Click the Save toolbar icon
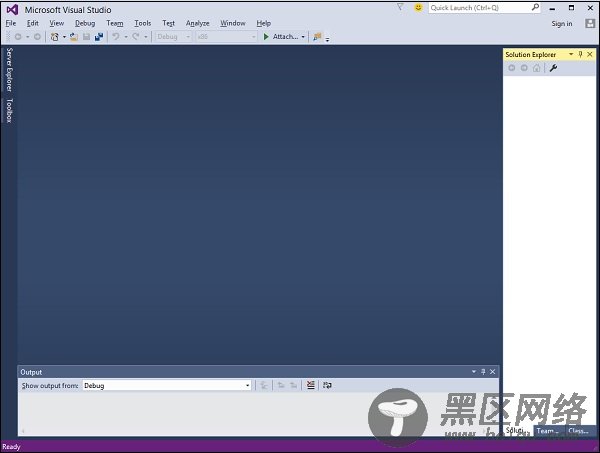Viewport: 600px width, 453px height. pos(86,37)
